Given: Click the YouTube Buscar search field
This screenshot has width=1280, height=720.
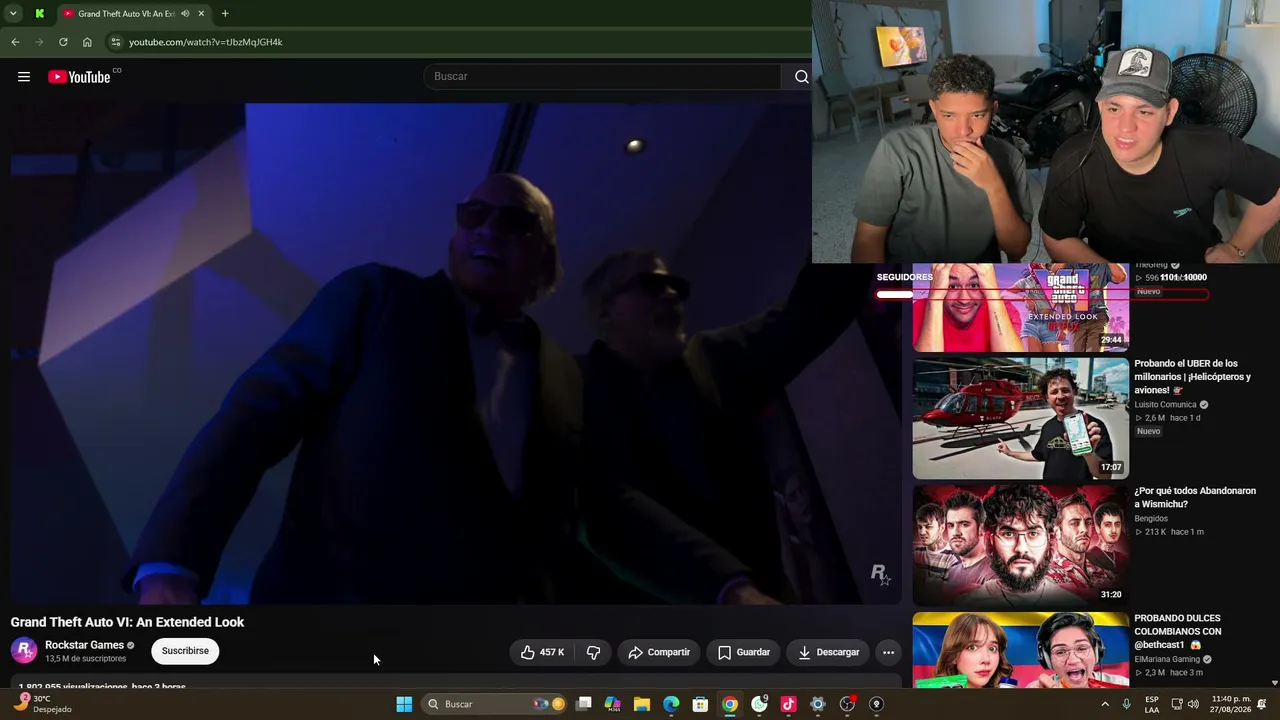Looking at the screenshot, I should click(603, 77).
